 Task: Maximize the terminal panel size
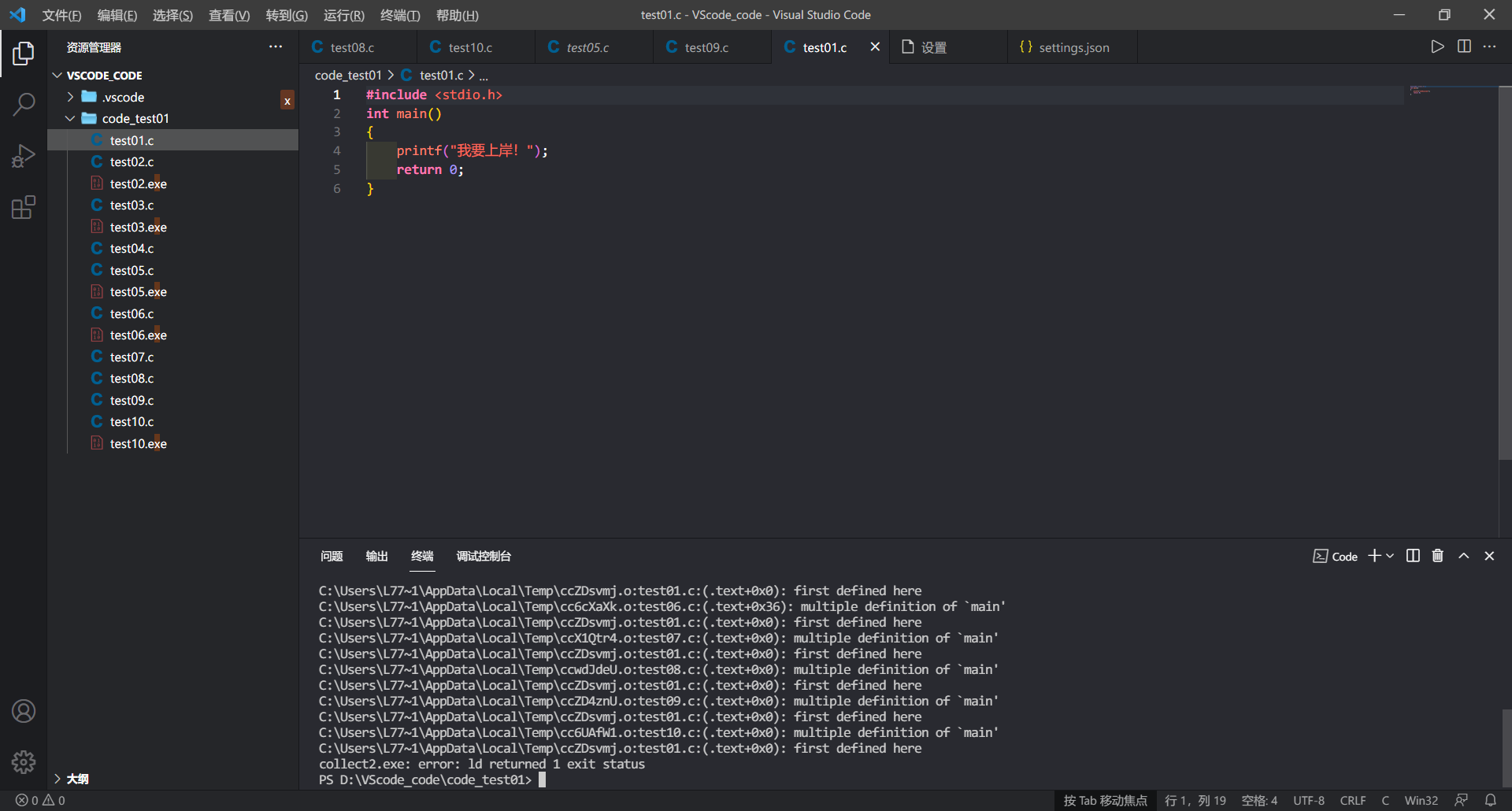pos(1464,556)
